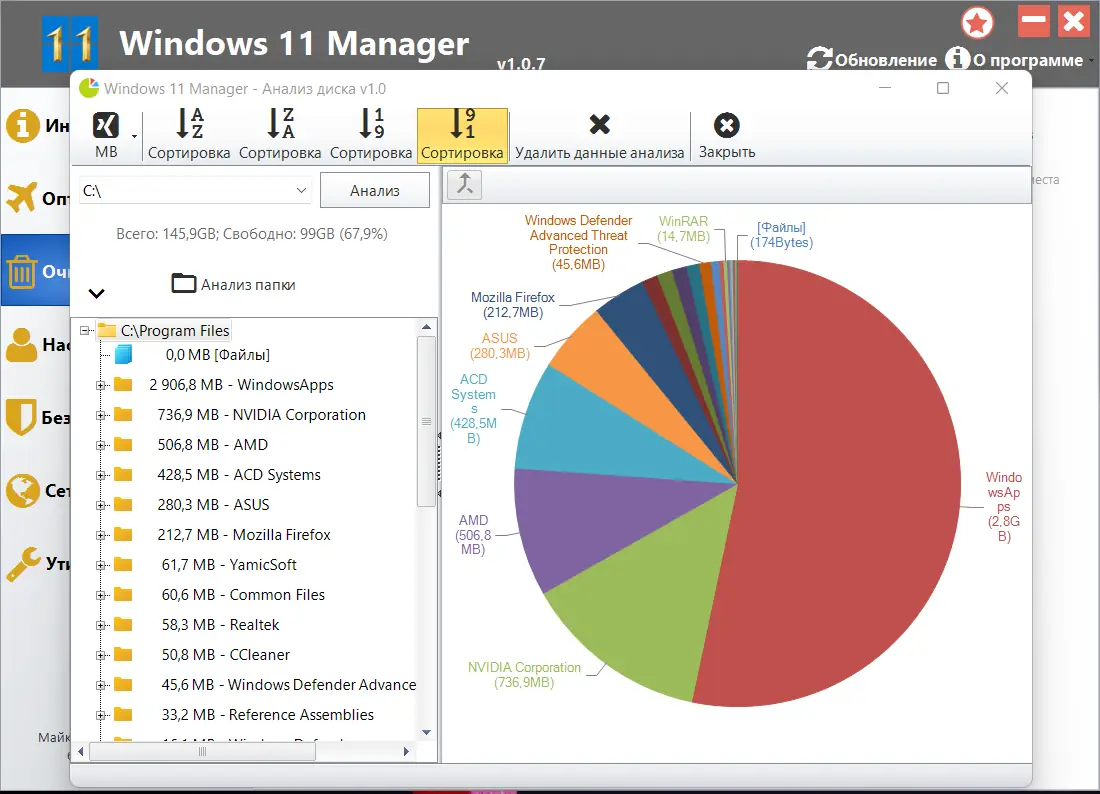This screenshot has width=1100, height=794.
Task: Collapse the C:\Program Files tree node
Action: [x=84, y=330]
